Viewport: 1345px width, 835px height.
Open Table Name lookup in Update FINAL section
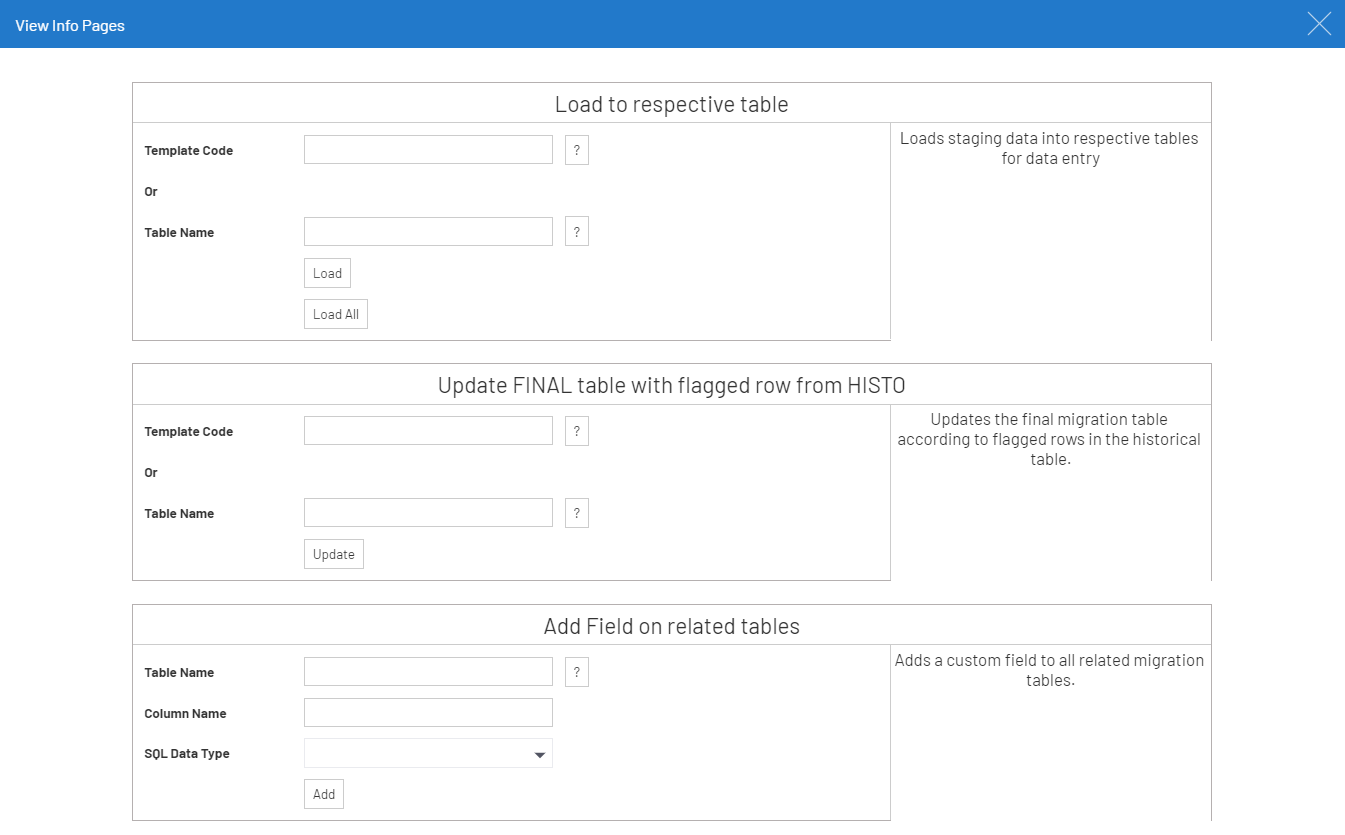pyautogui.click(x=576, y=513)
